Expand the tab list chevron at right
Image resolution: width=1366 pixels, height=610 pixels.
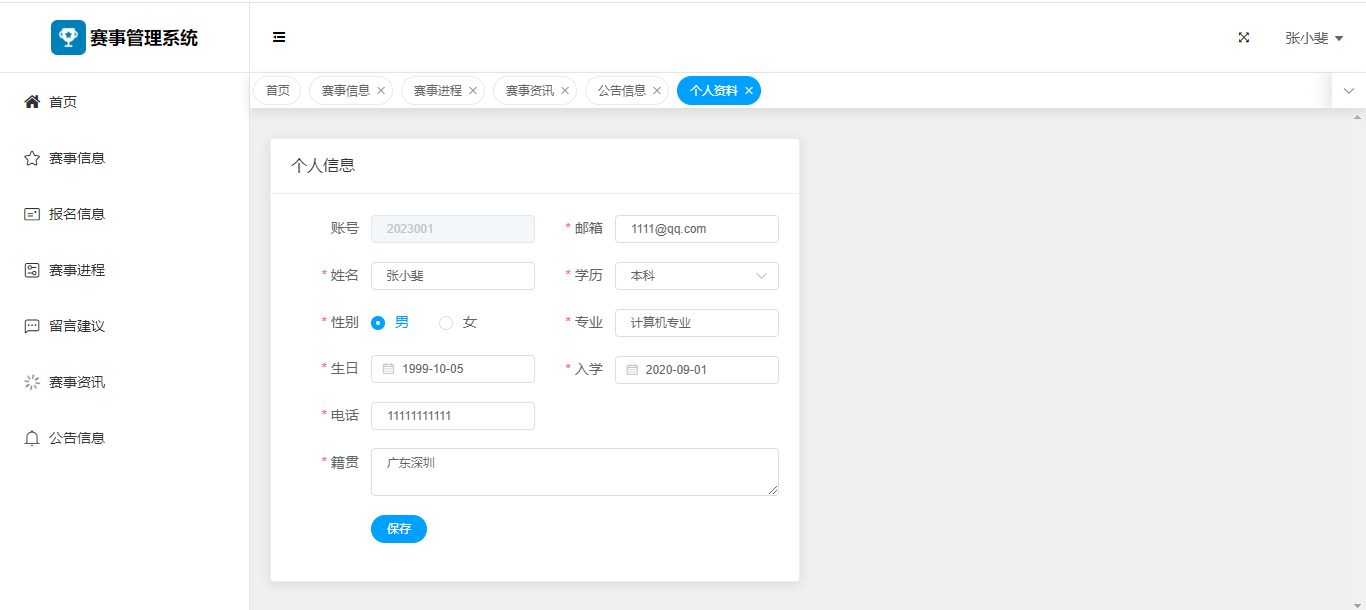pos(1348,91)
